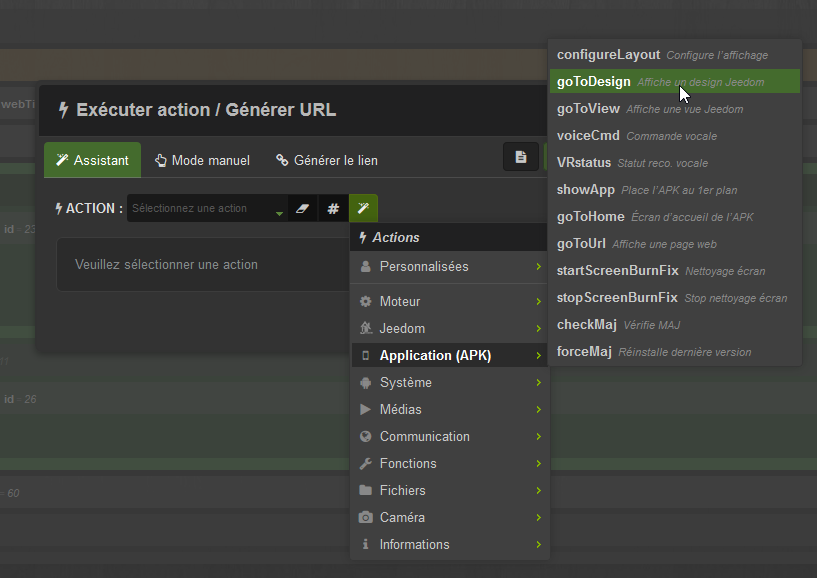Click the magic wand assistant button

[x=363, y=208]
